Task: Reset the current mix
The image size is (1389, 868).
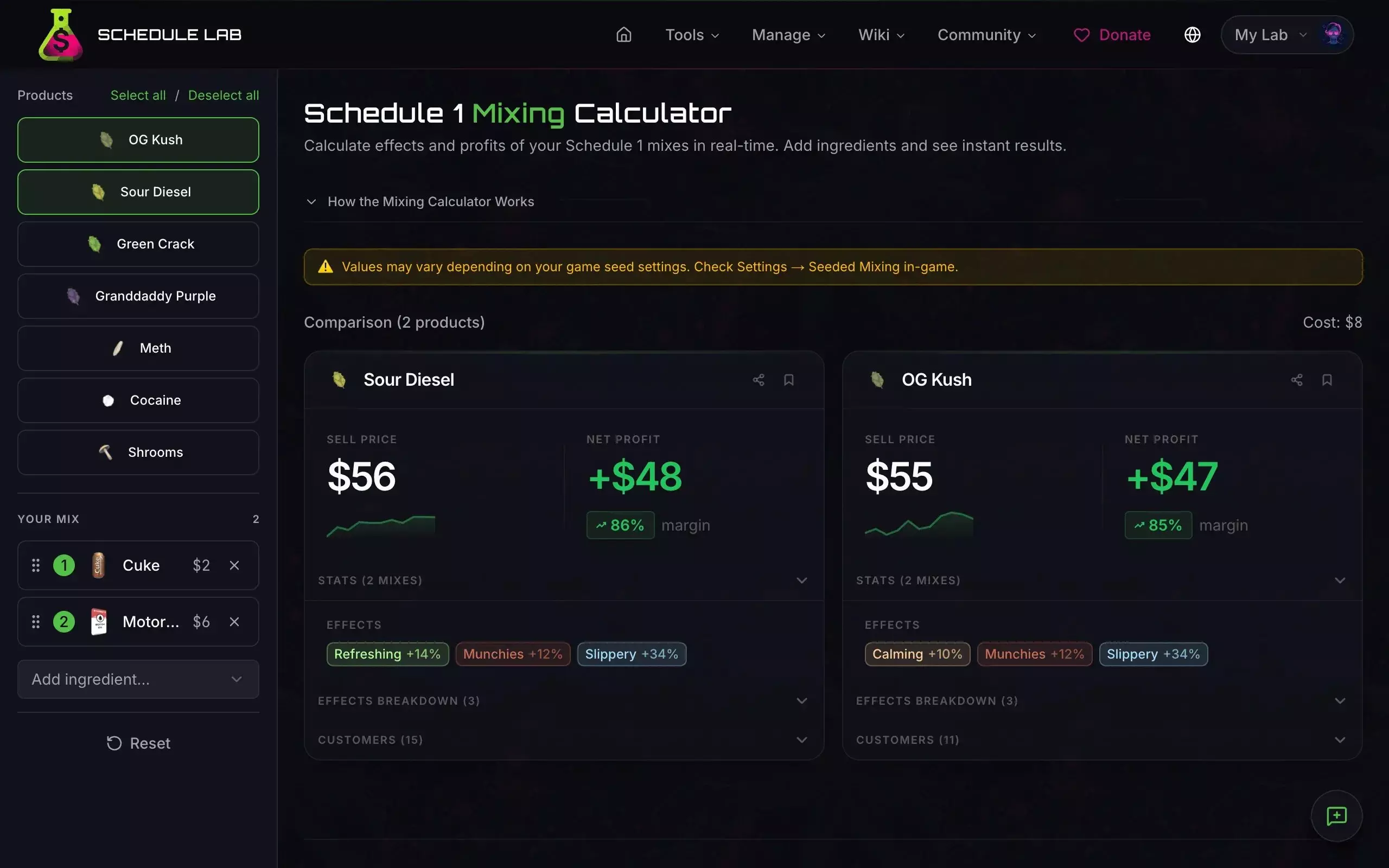Action: [x=138, y=743]
